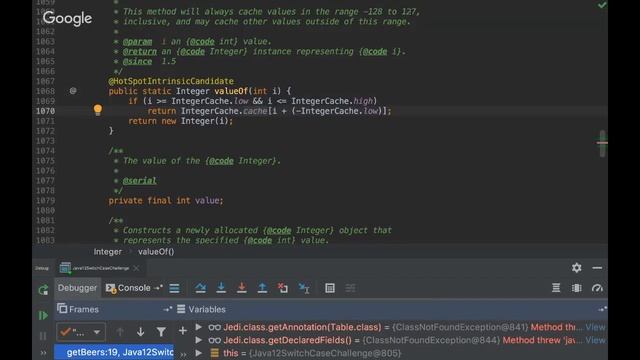Image resolution: width=640 pixels, height=360 pixels.
Task: Select the previous frame up arrow
Action: coord(120,332)
